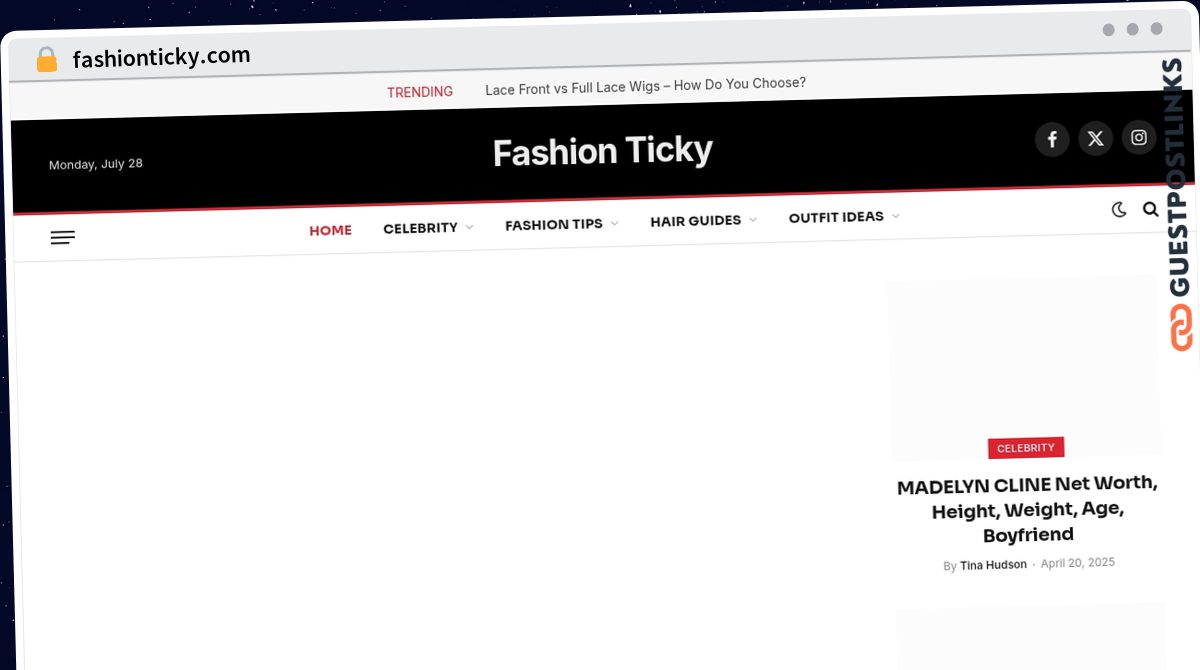Click the April 20, 2025 post date
This screenshot has height=670, width=1200.
[1078, 563]
